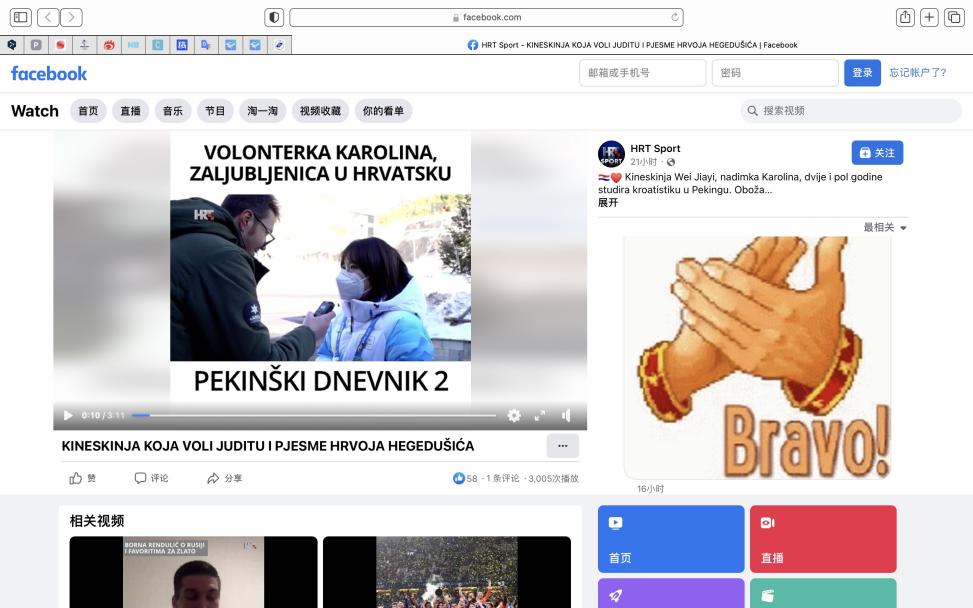Toggle Safari sidebar icon
The image size is (973, 608).
tap(20, 17)
